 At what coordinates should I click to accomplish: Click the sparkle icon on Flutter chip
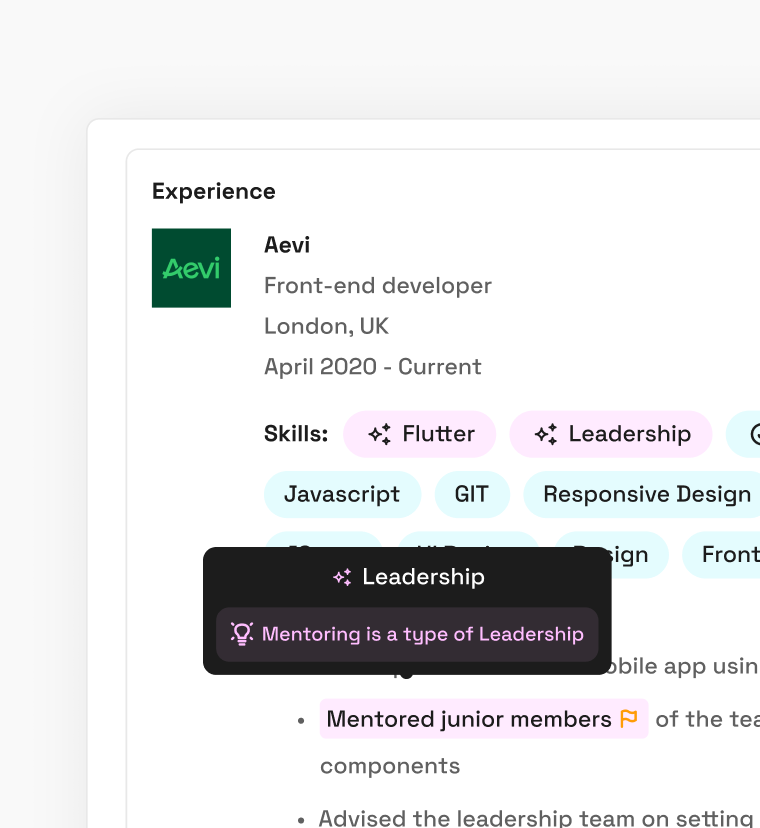380,434
